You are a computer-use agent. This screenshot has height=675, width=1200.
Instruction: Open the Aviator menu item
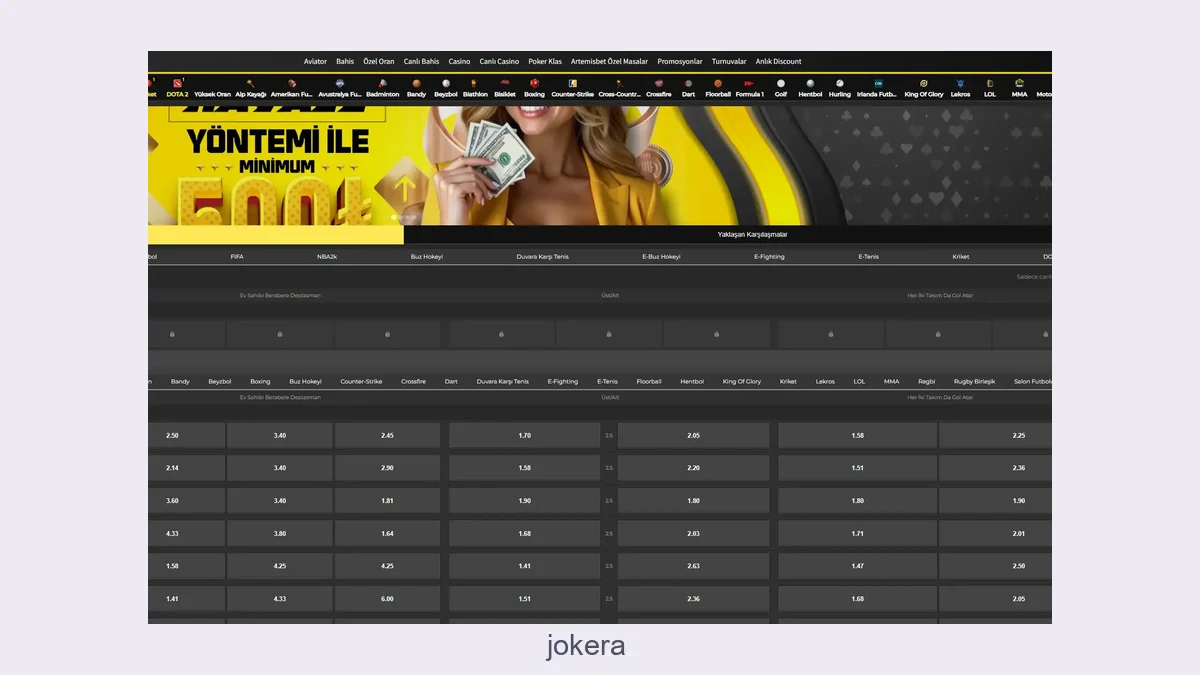click(x=315, y=61)
